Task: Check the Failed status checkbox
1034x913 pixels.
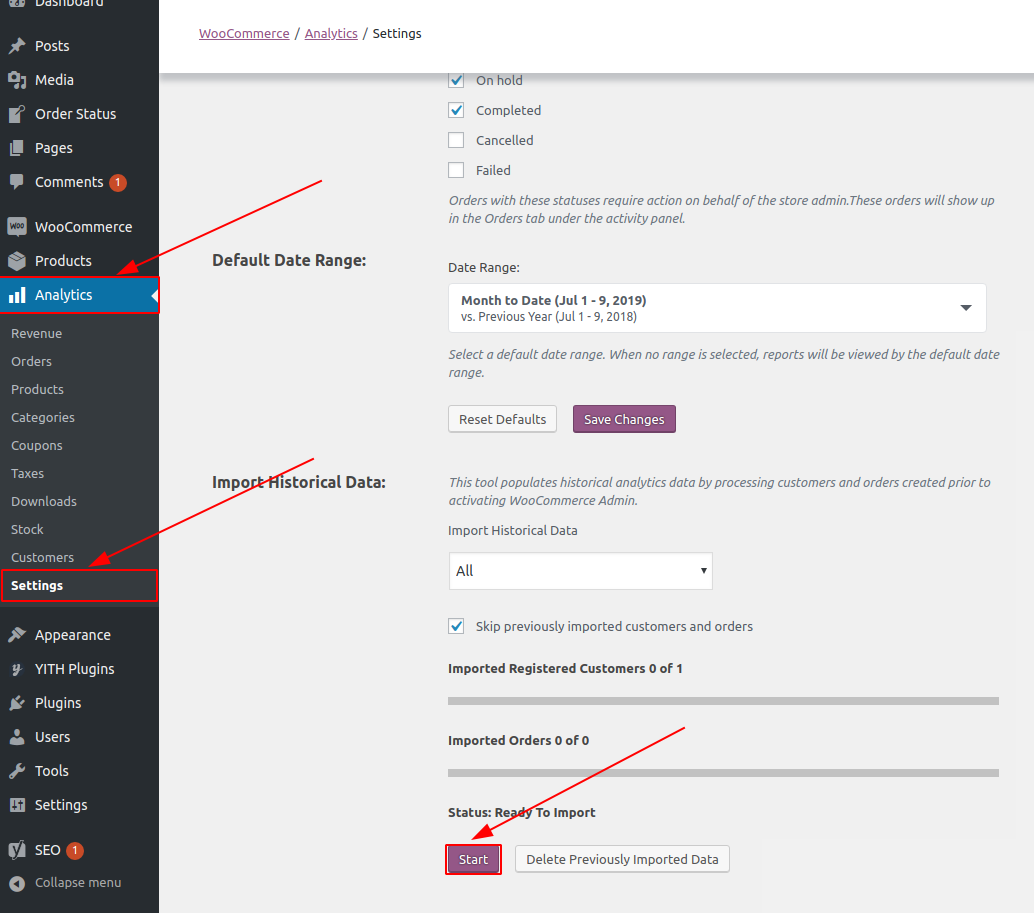Action: click(456, 170)
